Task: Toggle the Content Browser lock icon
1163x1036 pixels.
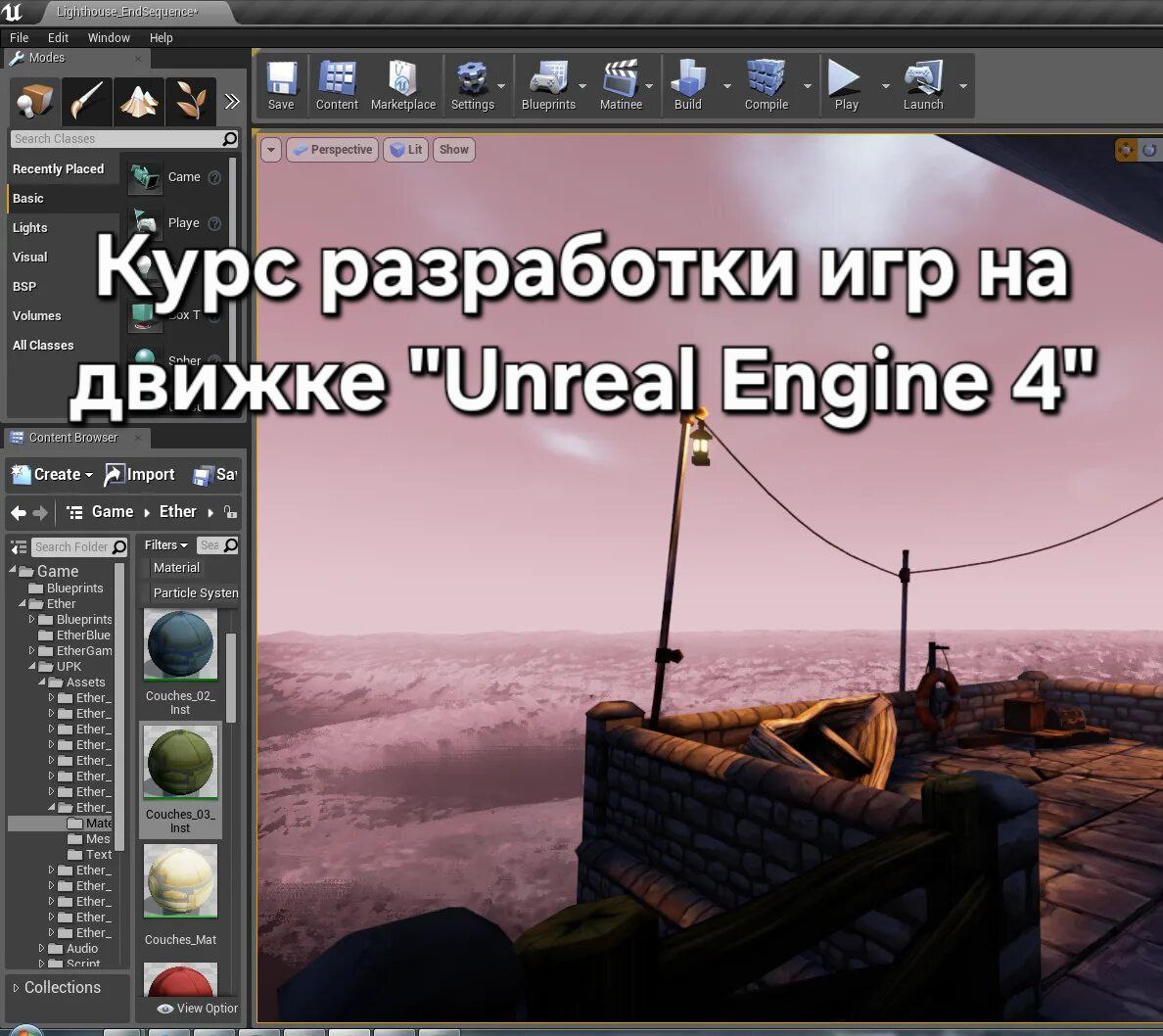Action: [x=231, y=512]
